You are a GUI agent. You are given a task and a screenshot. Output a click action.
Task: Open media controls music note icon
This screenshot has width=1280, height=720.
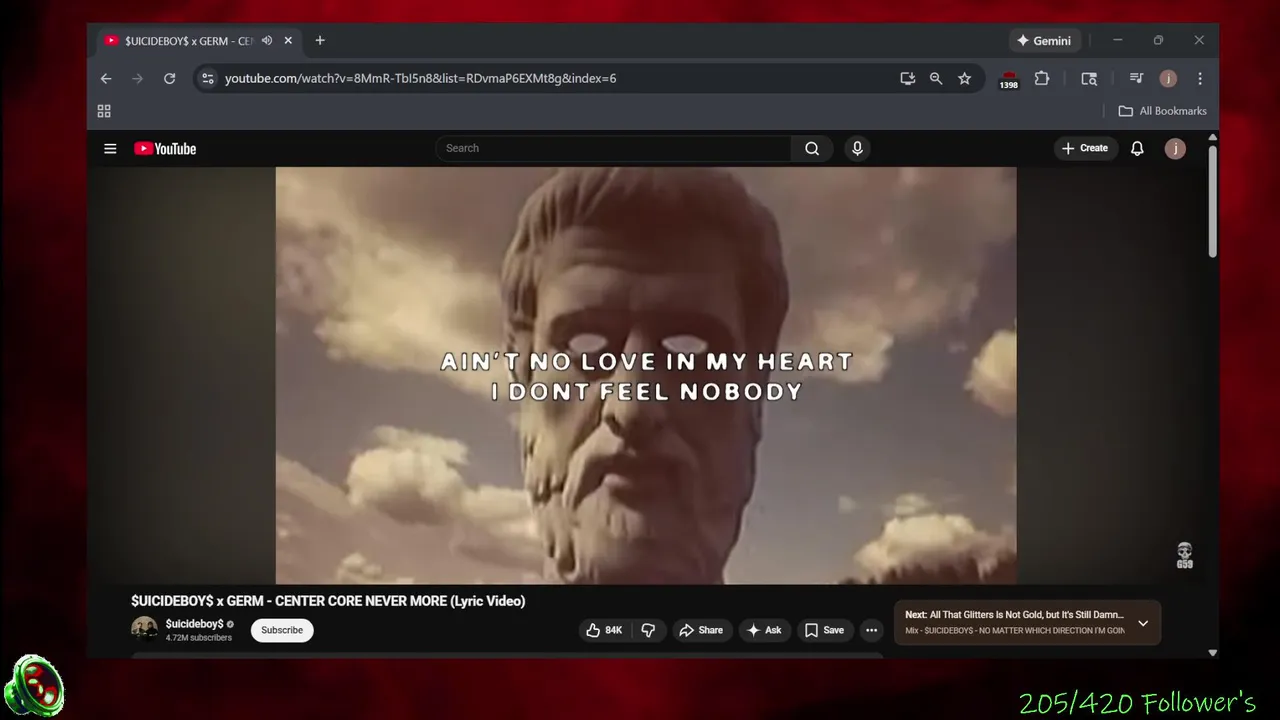coord(1136,78)
